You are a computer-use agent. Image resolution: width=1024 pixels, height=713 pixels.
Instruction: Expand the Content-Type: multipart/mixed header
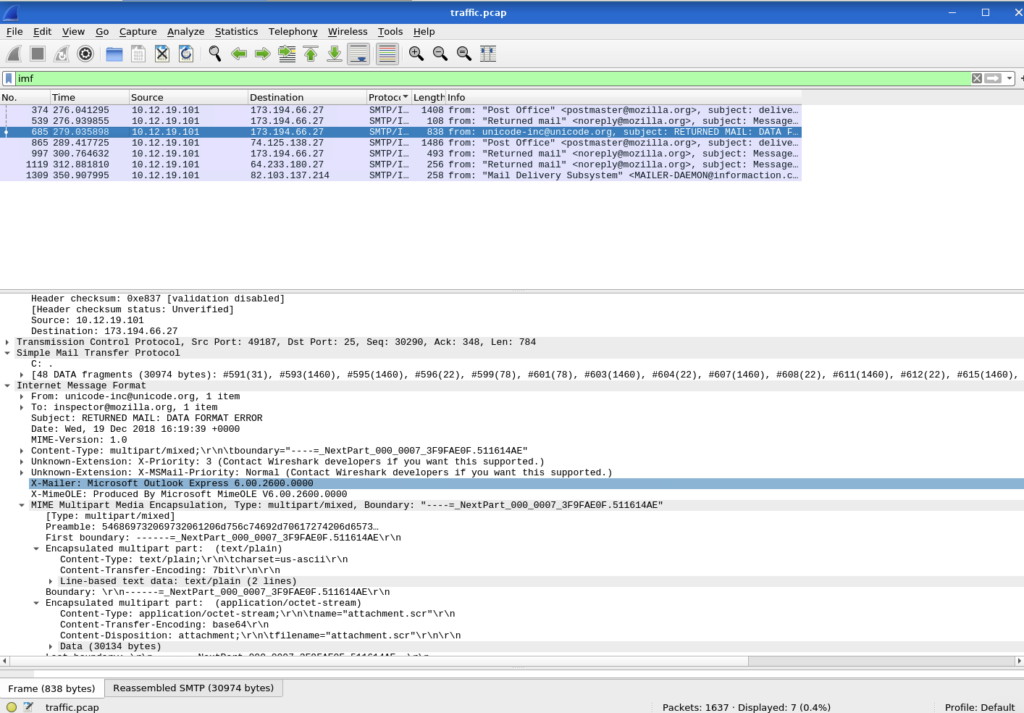tap(22, 451)
